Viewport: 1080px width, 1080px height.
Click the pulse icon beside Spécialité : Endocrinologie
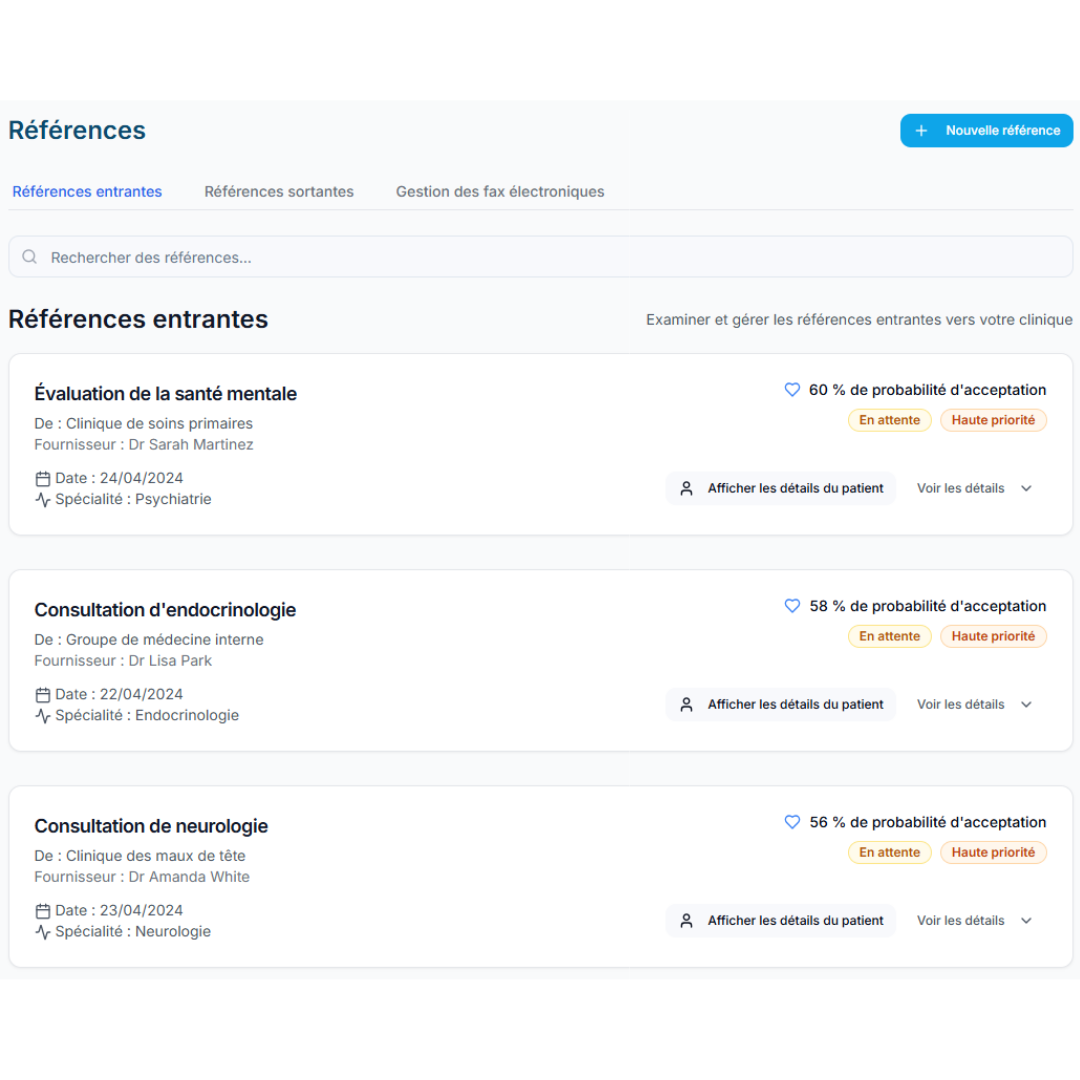point(43,716)
